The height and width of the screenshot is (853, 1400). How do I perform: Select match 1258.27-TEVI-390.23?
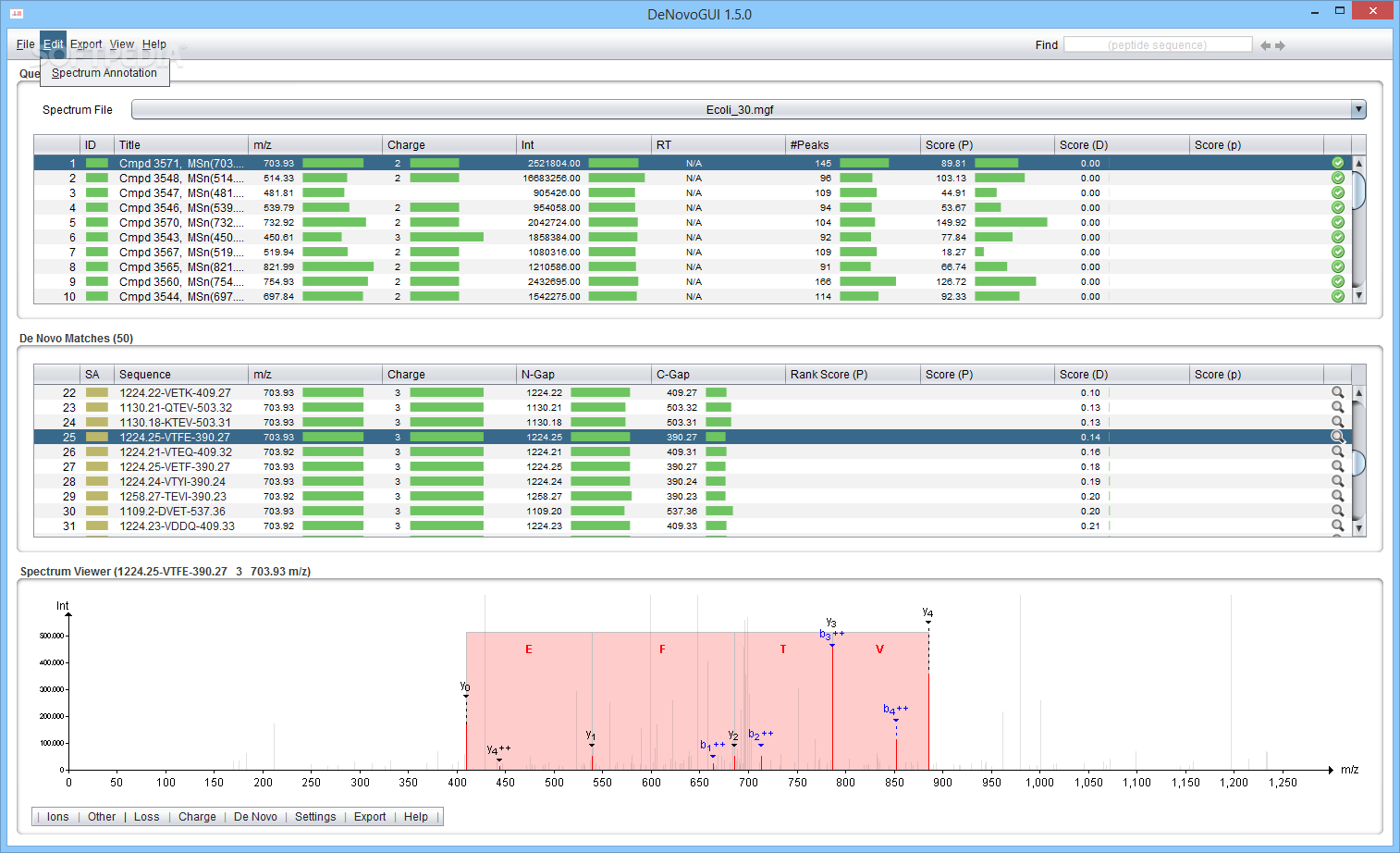692,496
